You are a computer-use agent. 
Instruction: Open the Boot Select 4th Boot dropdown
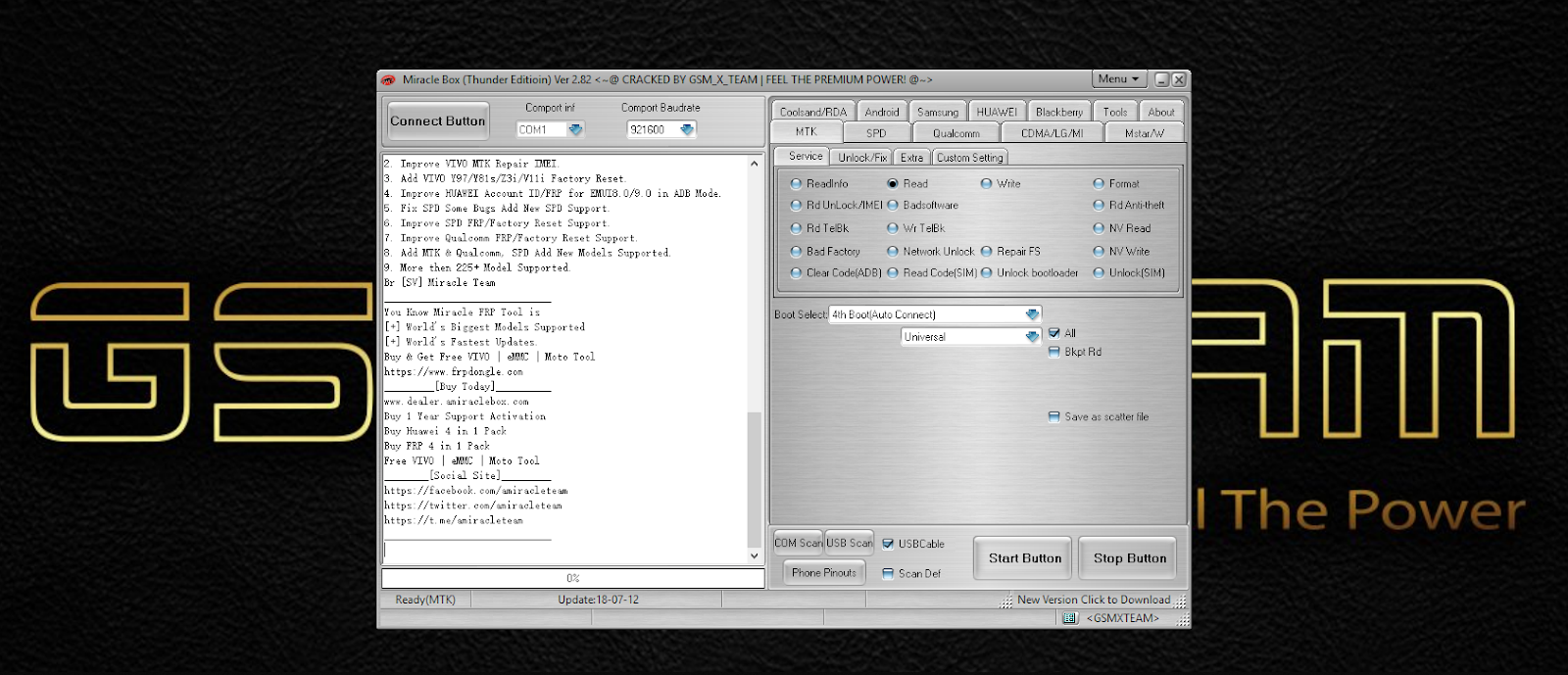tap(1032, 314)
